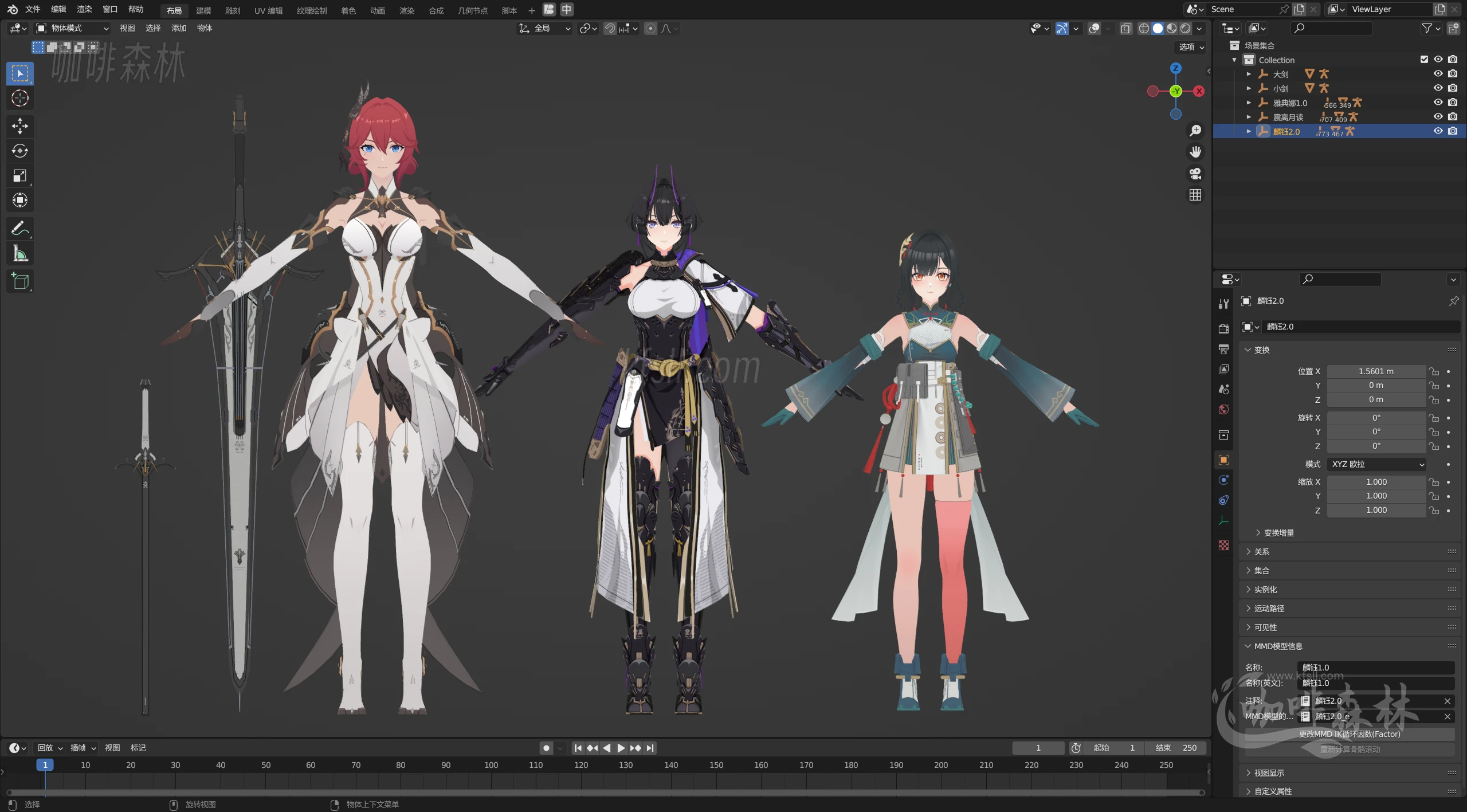The height and width of the screenshot is (812, 1467).
Task: Open the 编辑 menu
Action: (58, 9)
